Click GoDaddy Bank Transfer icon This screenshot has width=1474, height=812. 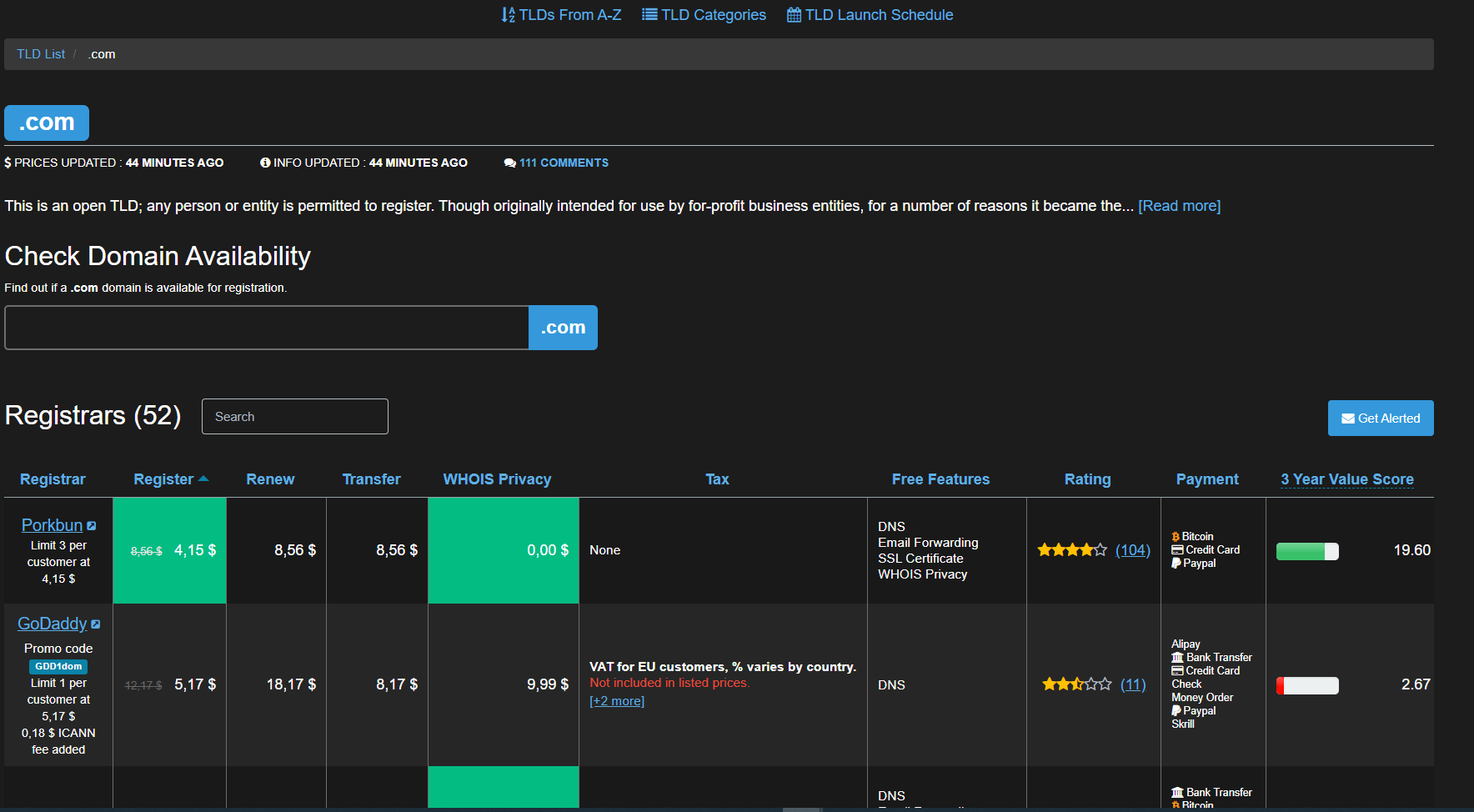1177,658
